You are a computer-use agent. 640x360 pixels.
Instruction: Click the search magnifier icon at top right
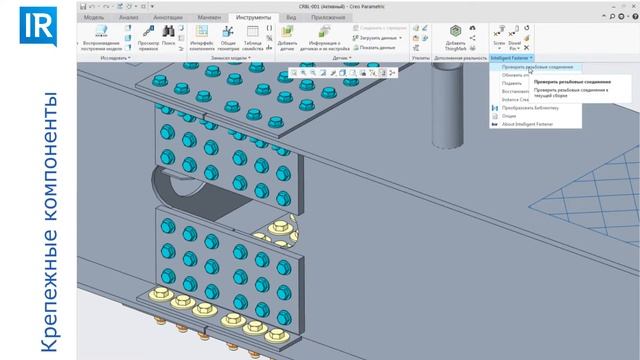pyautogui.click(x=612, y=16)
